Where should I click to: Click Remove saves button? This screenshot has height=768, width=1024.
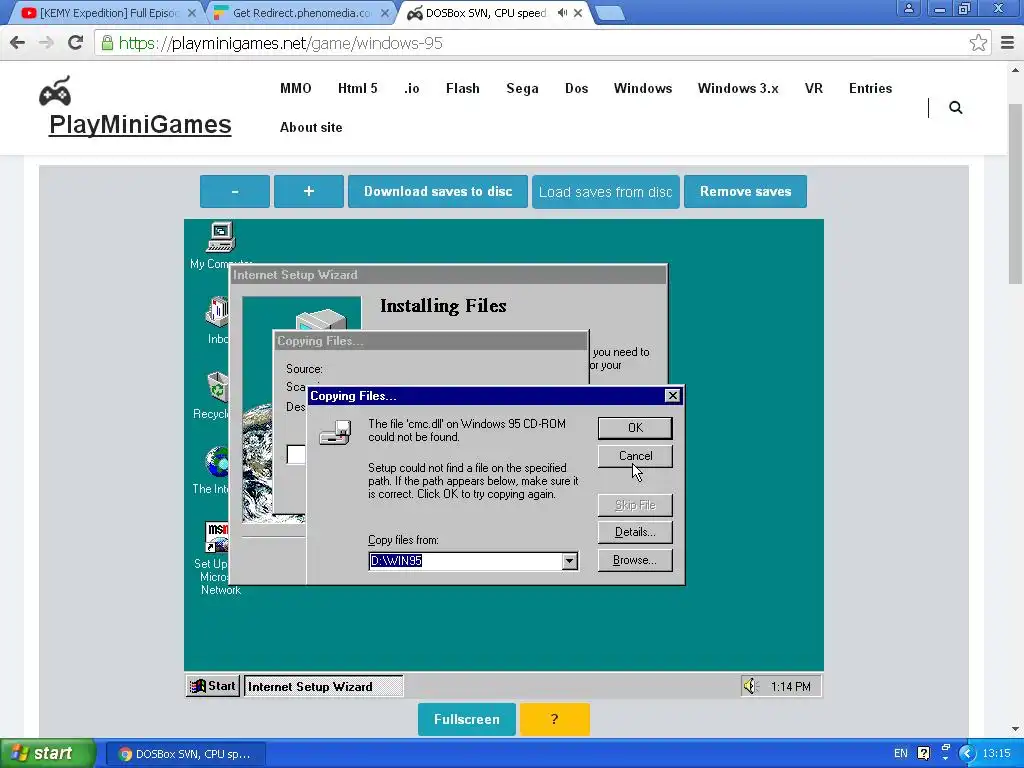(x=745, y=191)
